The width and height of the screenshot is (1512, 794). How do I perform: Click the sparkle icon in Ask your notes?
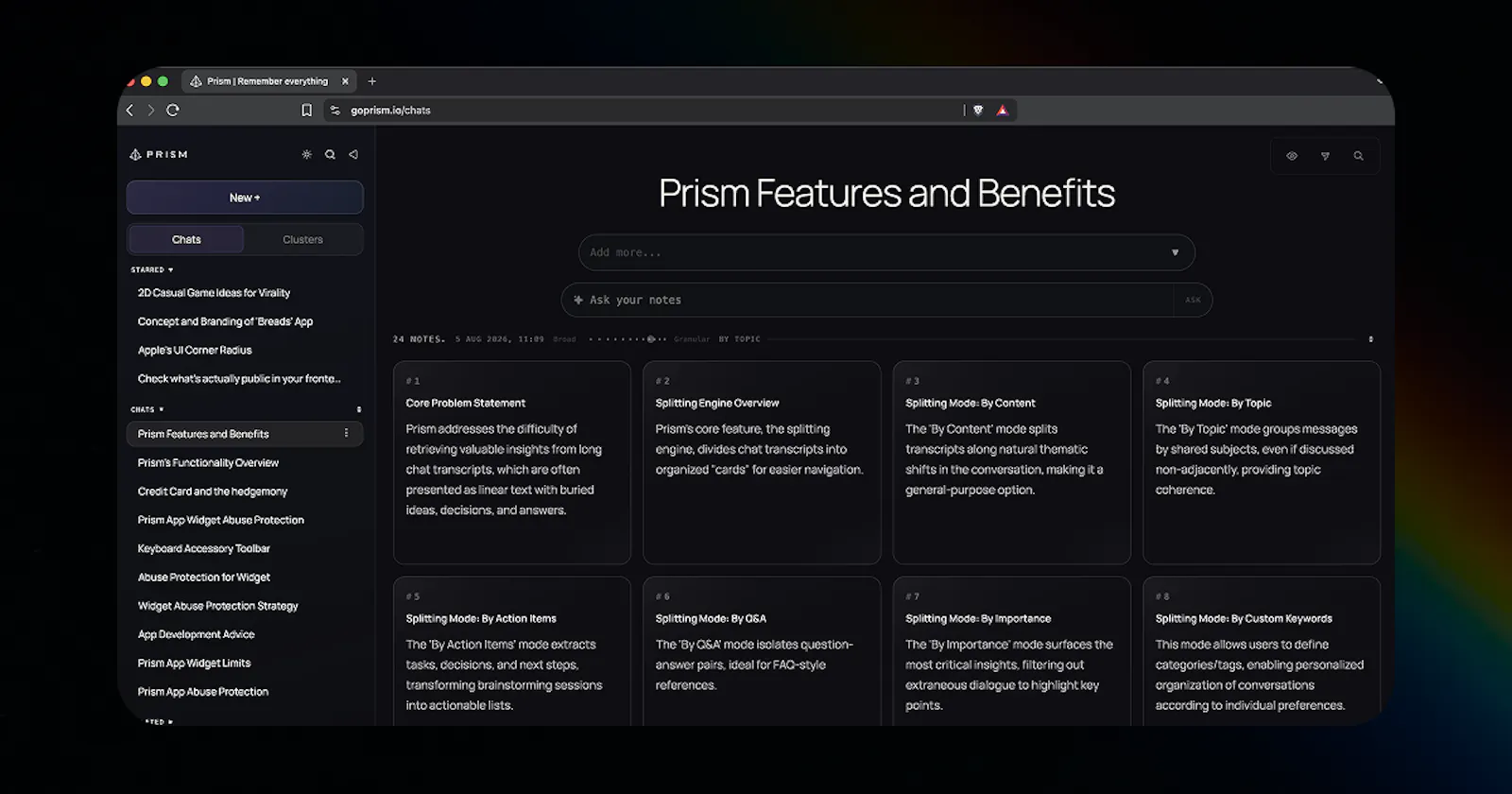click(578, 300)
